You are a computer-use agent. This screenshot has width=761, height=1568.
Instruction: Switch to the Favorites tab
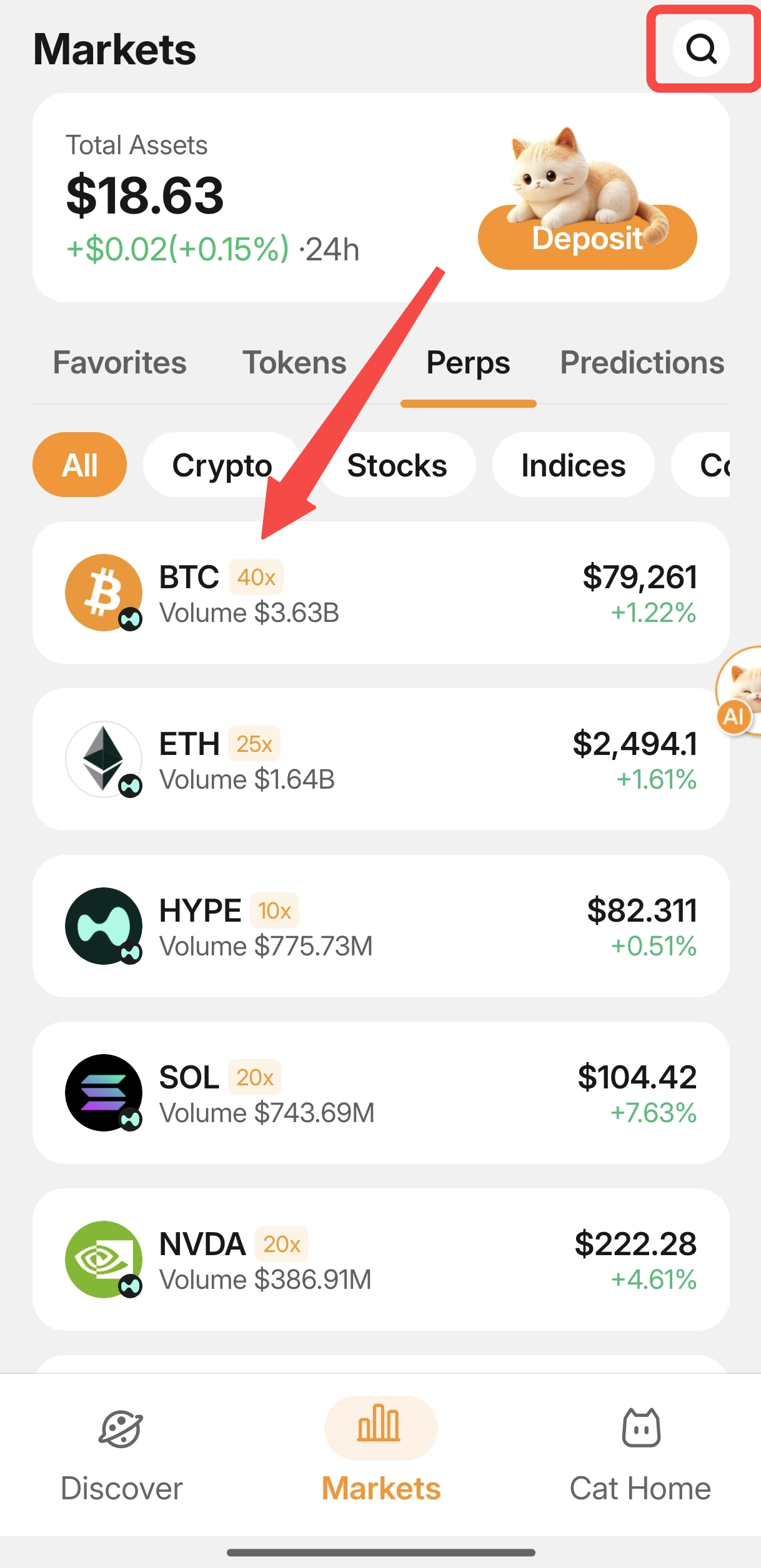(120, 362)
